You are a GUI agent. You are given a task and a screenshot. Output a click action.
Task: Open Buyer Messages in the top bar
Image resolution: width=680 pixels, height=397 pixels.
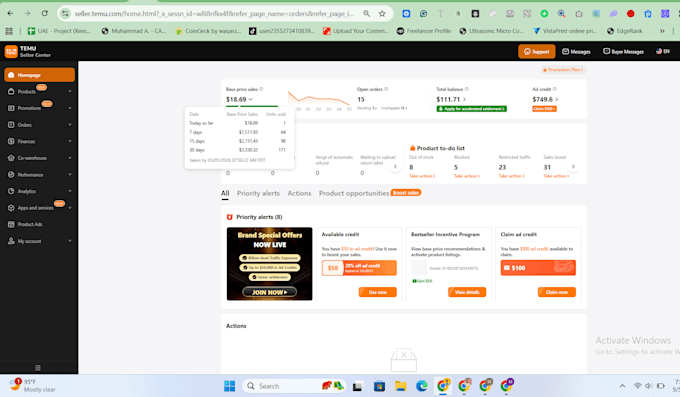coord(623,52)
